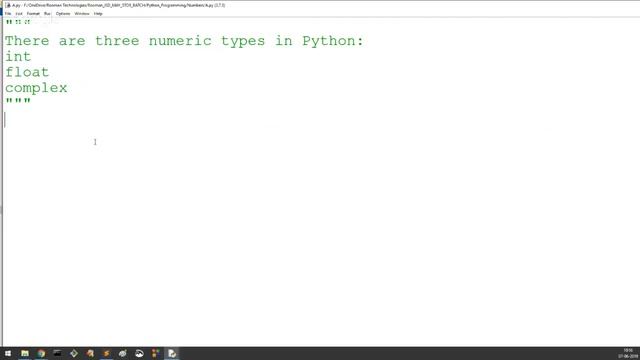Click the IDLE icon in the title bar

[7, 5]
